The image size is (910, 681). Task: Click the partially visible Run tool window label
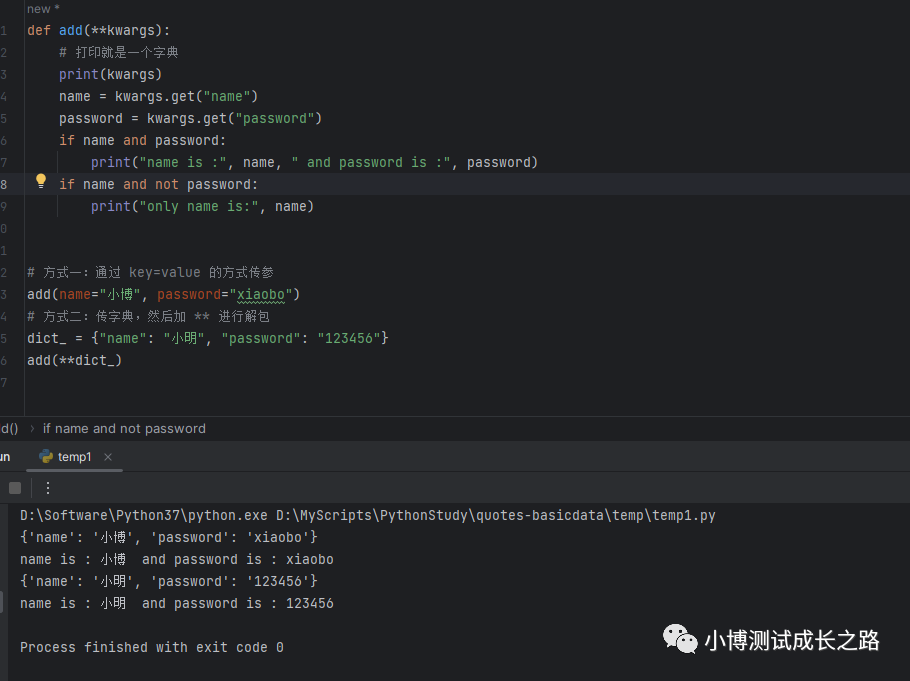click(x=5, y=457)
